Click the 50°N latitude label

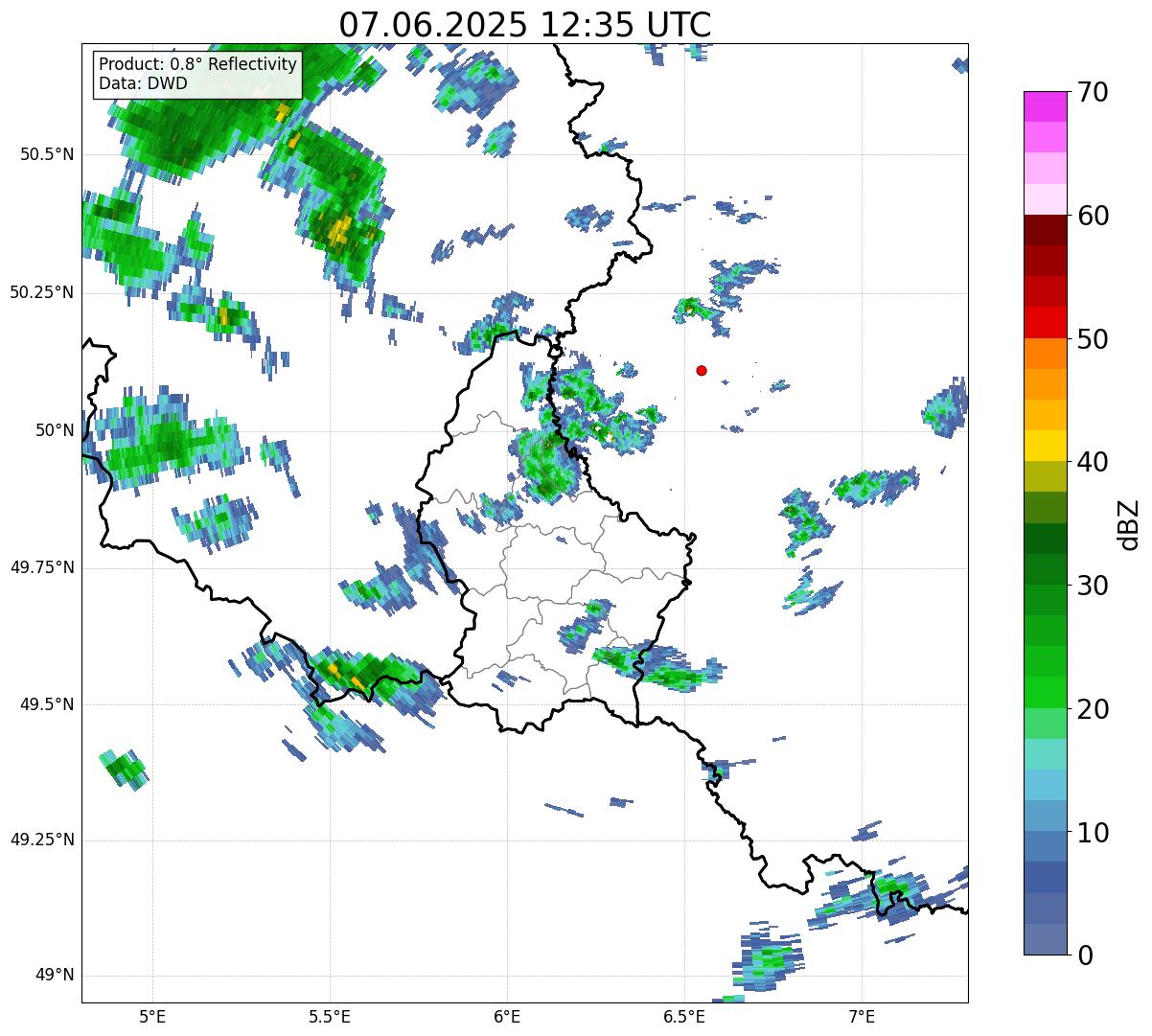click(55, 430)
